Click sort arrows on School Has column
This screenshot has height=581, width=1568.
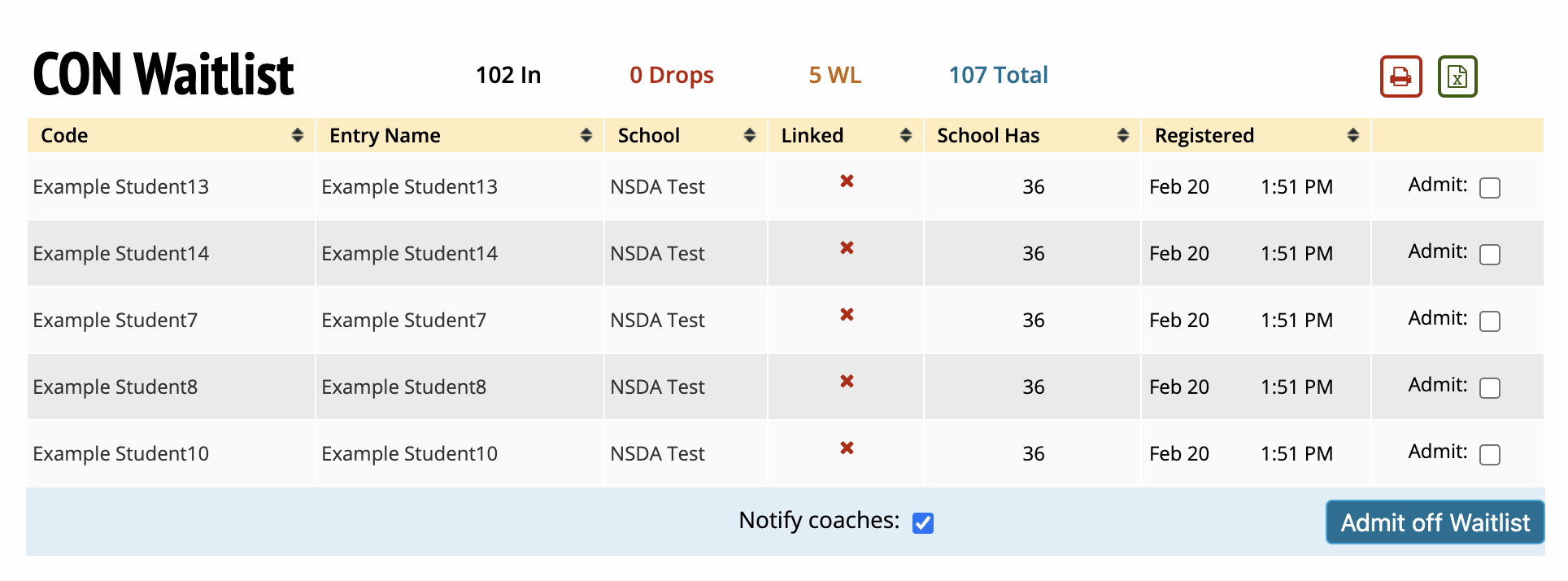[x=1122, y=135]
